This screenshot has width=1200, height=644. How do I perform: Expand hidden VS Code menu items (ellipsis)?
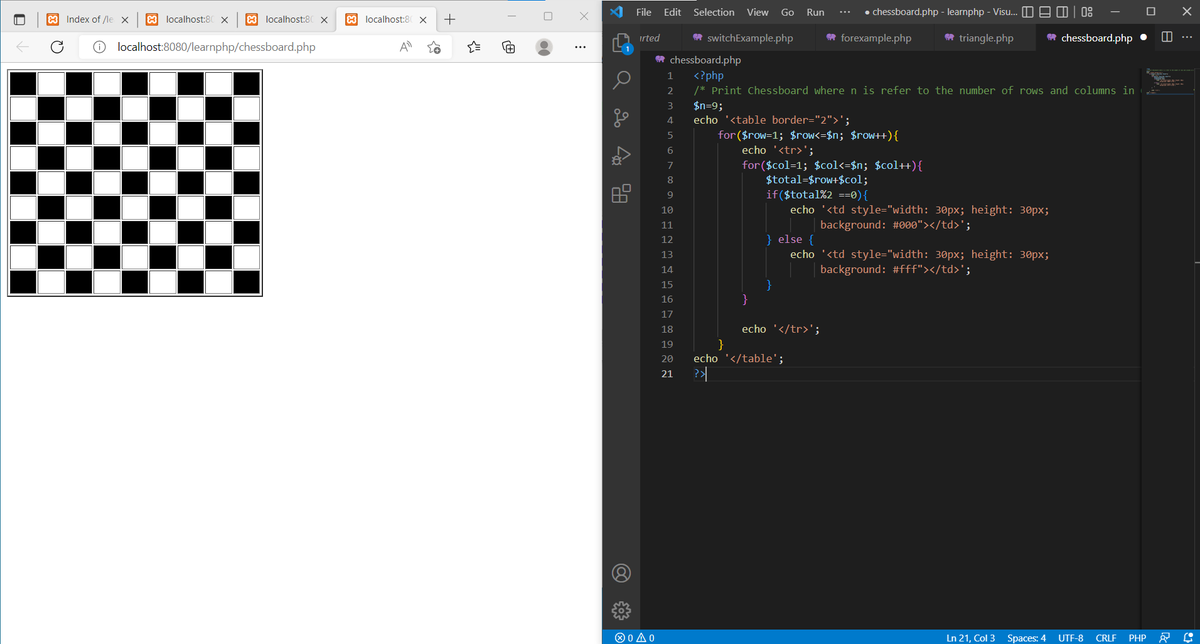click(x=846, y=12)
